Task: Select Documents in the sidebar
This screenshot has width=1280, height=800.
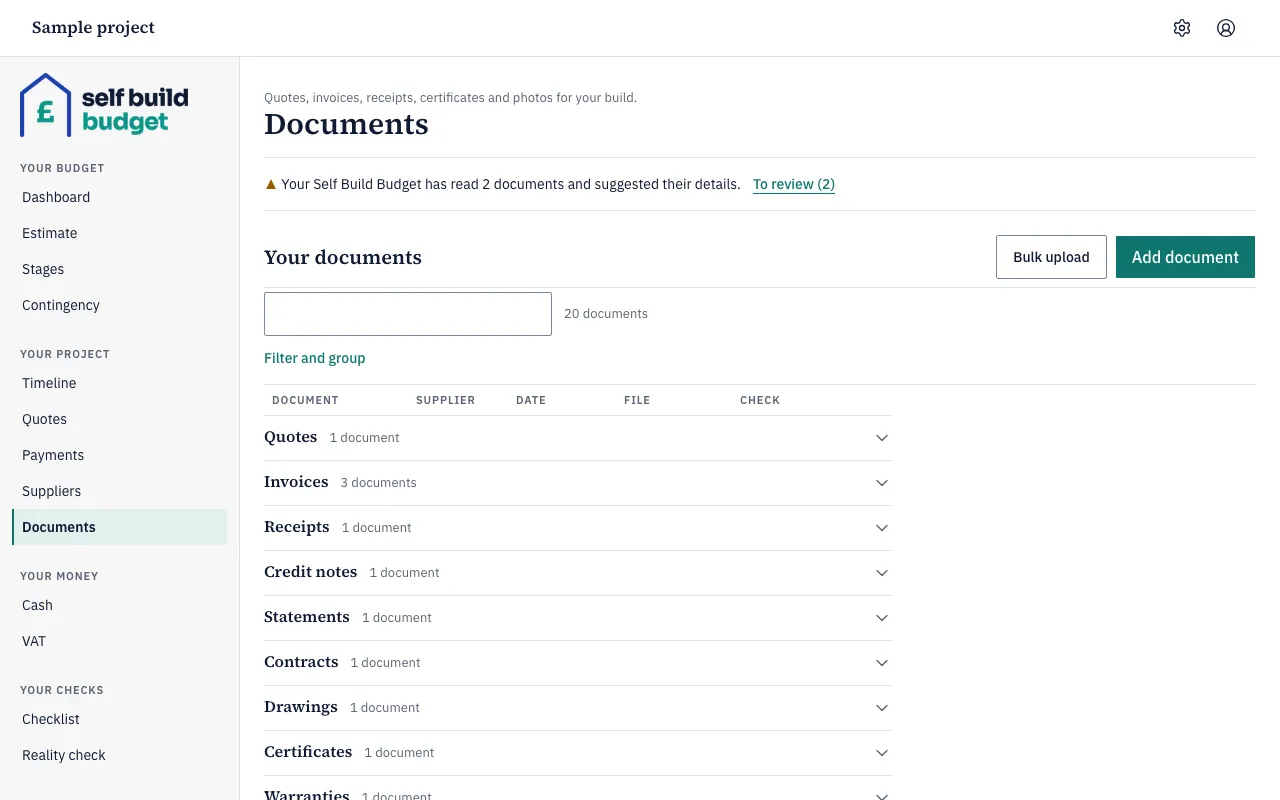Action: click(120, 527)
